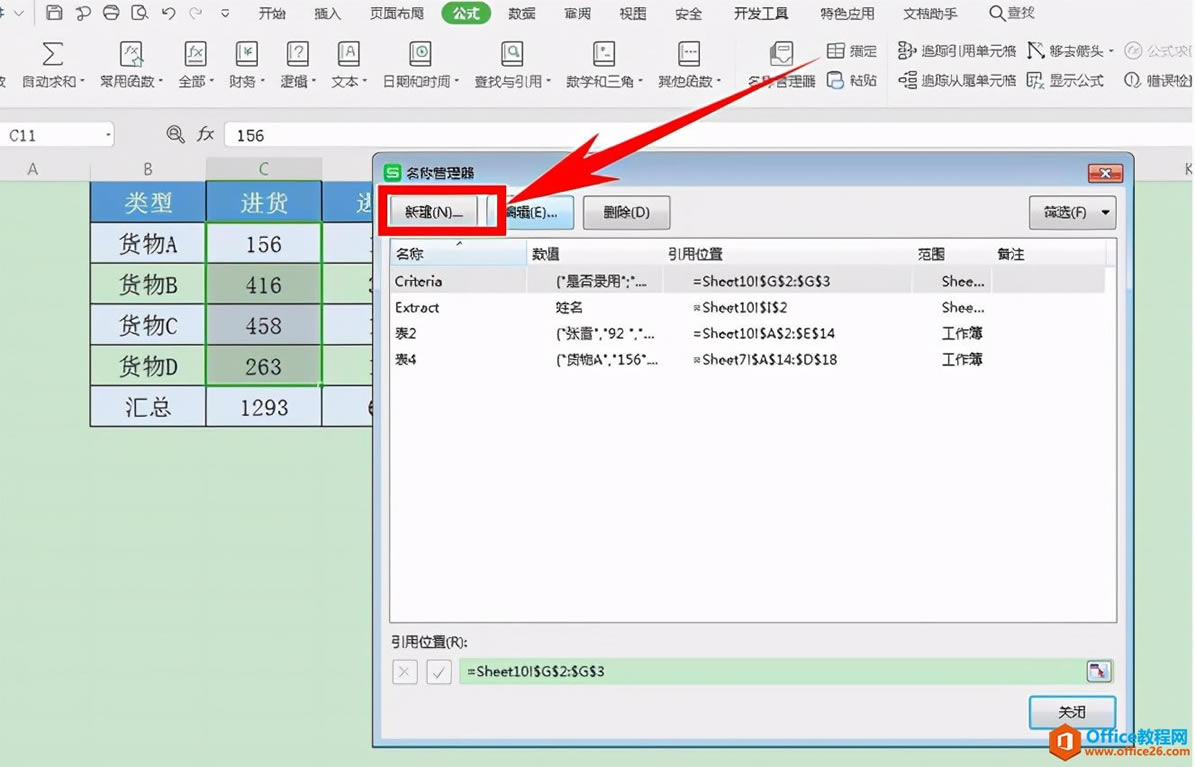Click the 新建(N) button

pos(434,212)
